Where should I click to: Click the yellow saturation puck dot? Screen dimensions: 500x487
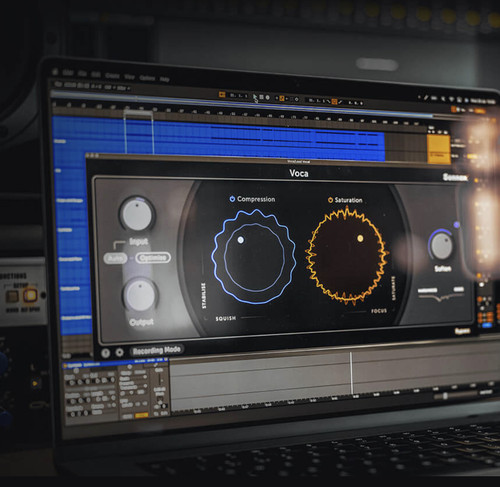pos(360,238)
